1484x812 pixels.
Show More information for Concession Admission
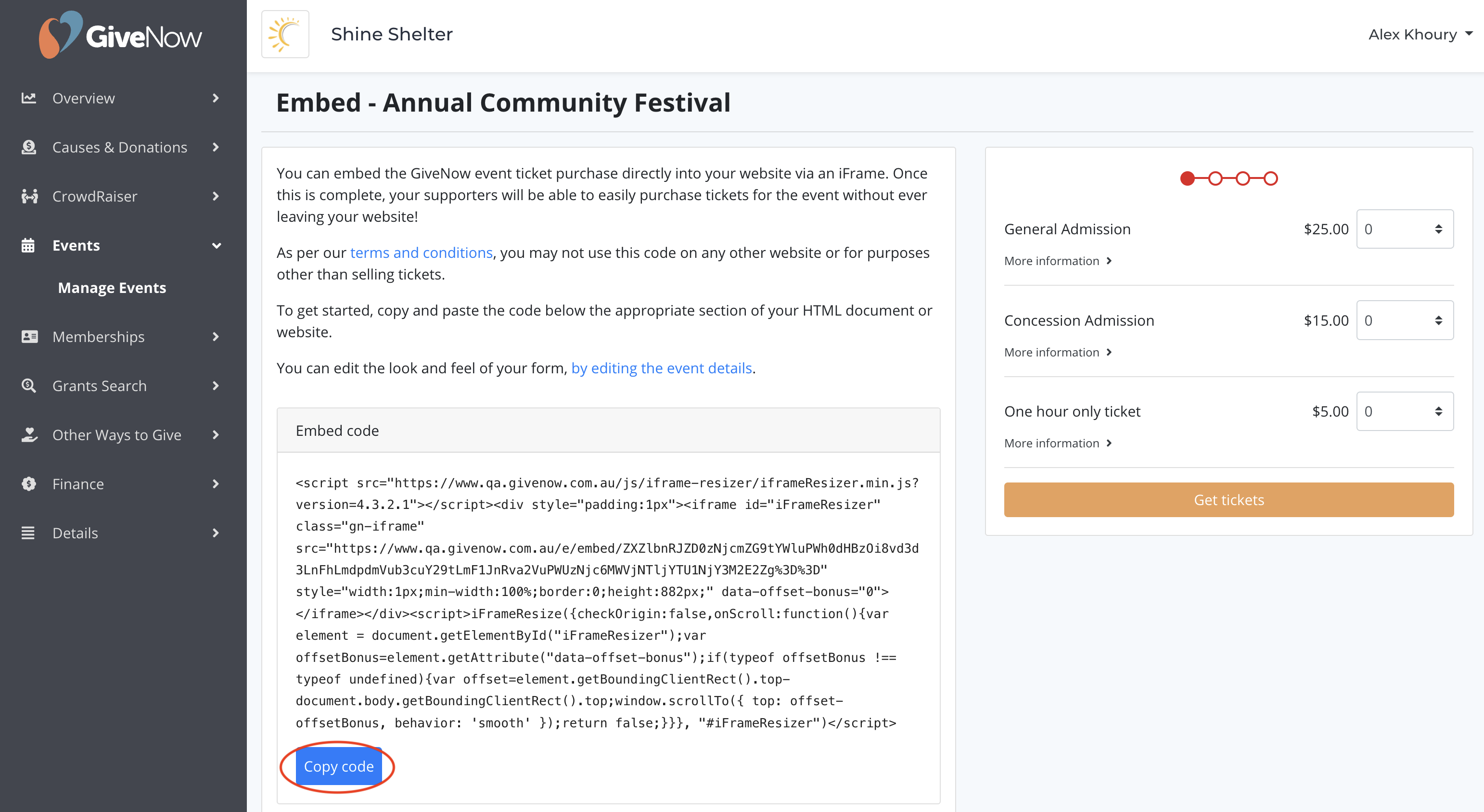[1058, 353]
